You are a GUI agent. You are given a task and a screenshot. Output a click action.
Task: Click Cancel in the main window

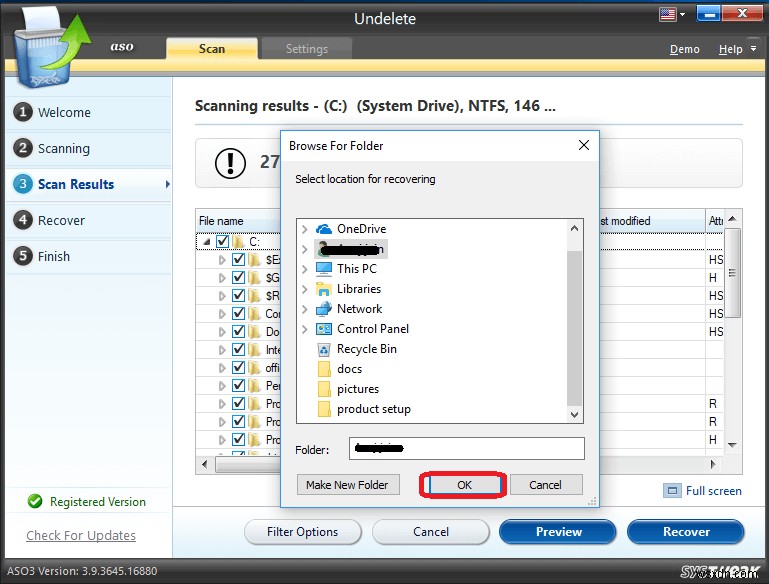click(x=431, y=532)
